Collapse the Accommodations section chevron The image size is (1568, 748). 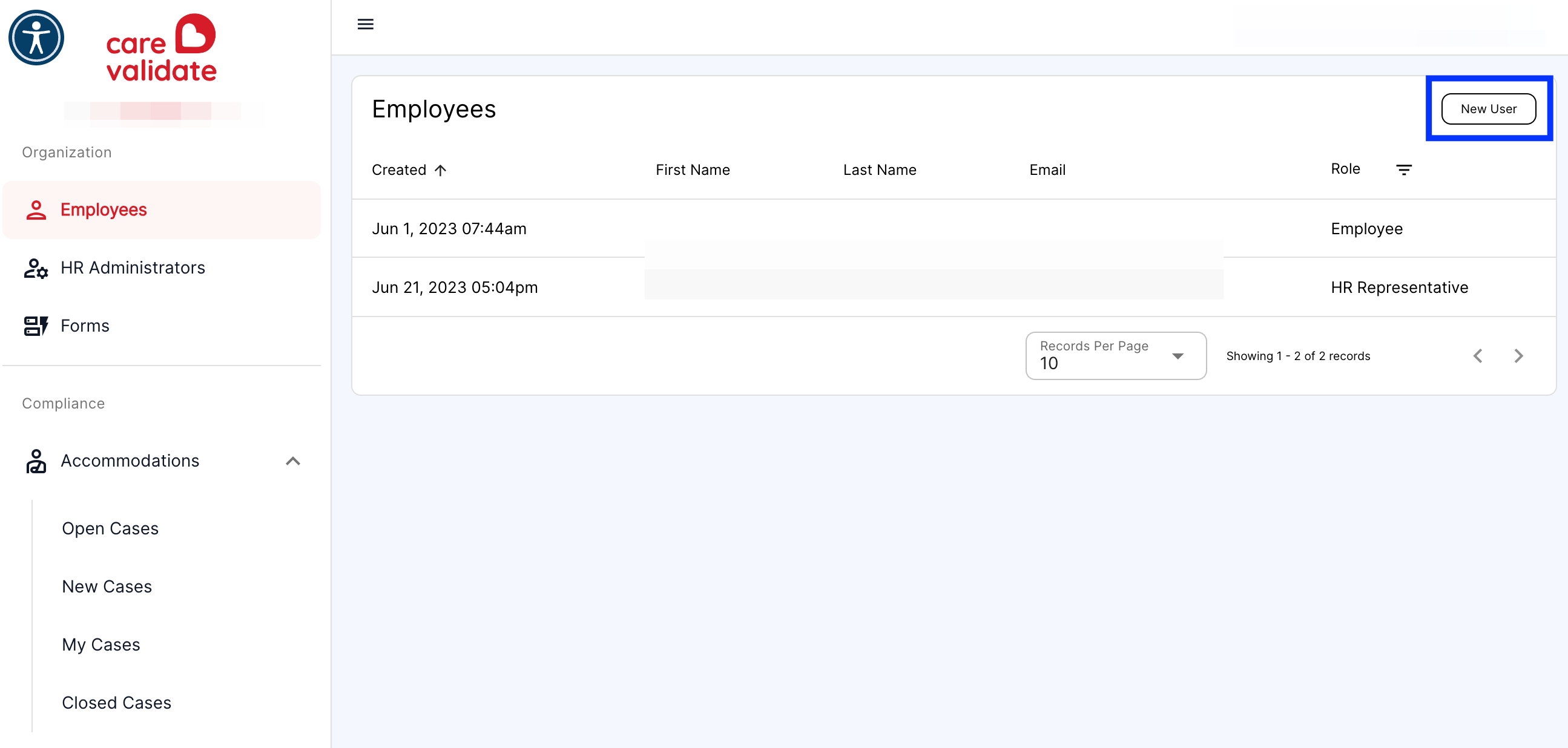[293, 461]
